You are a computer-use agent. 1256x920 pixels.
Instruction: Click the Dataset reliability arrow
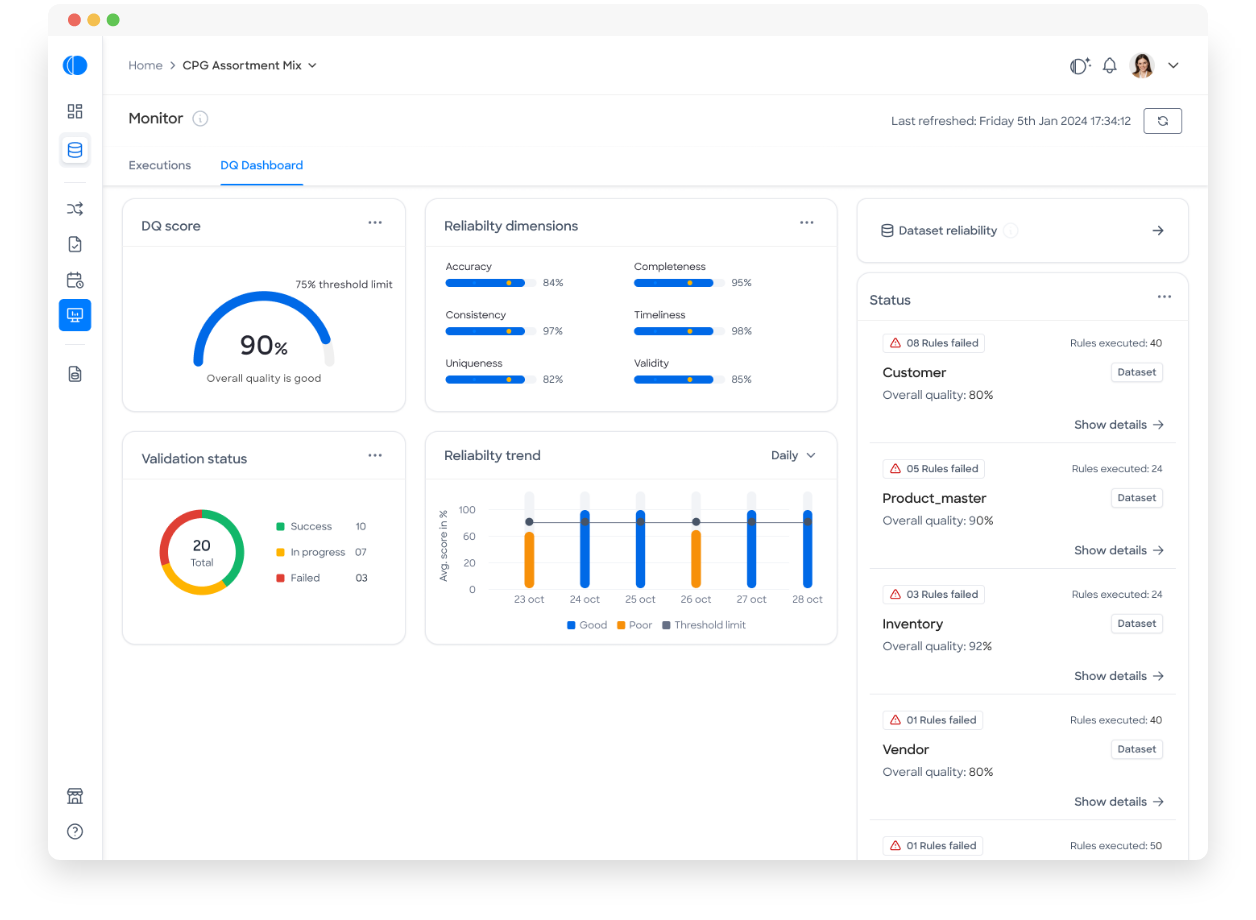(x=1158, y=231)
